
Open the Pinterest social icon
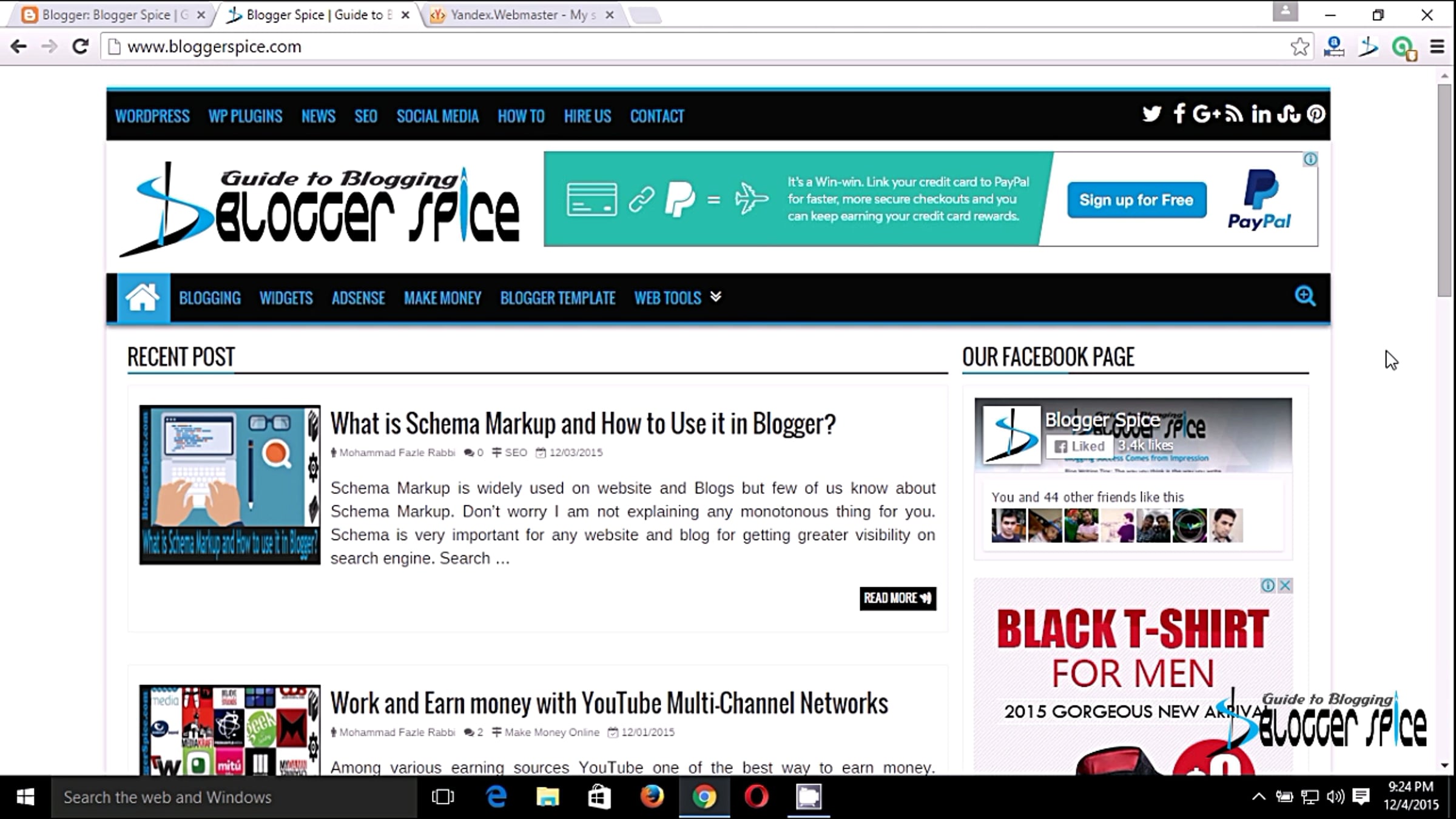click(x=1316, y=114)
